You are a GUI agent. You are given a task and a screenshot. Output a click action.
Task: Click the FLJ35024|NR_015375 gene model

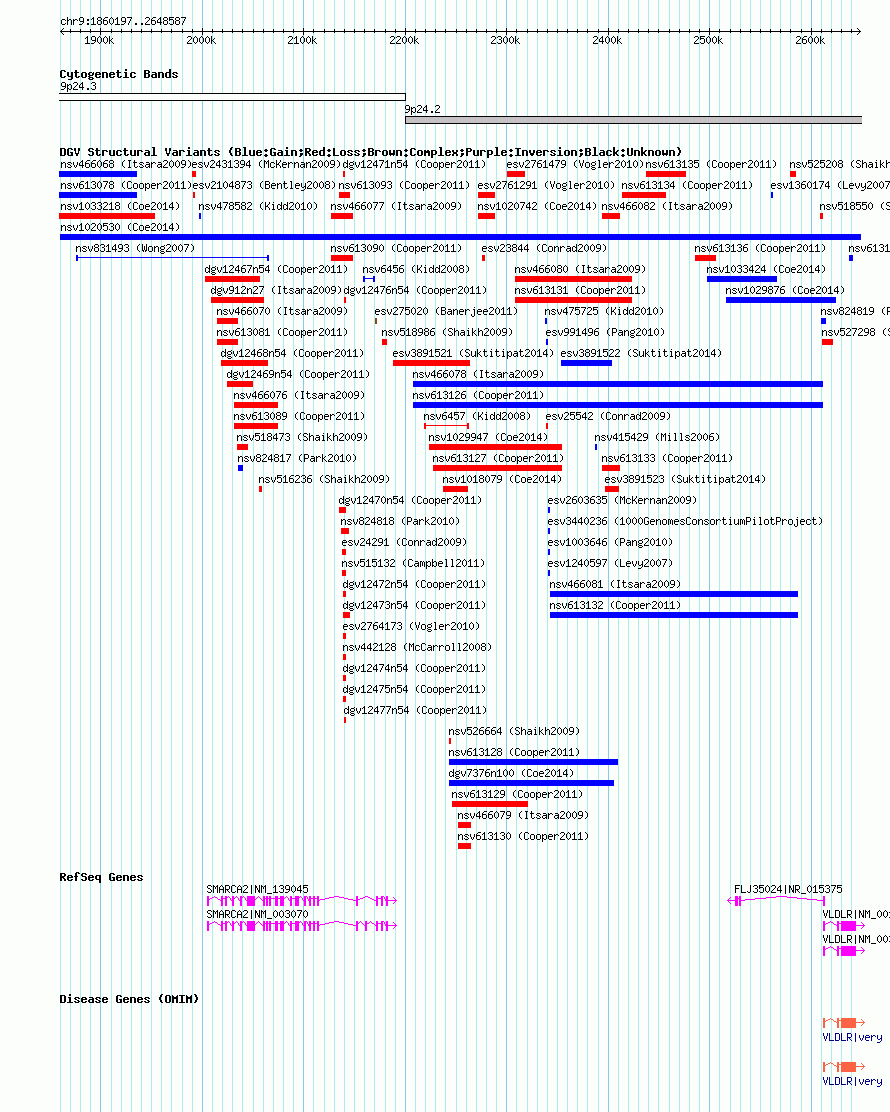[x=777, y=901]
